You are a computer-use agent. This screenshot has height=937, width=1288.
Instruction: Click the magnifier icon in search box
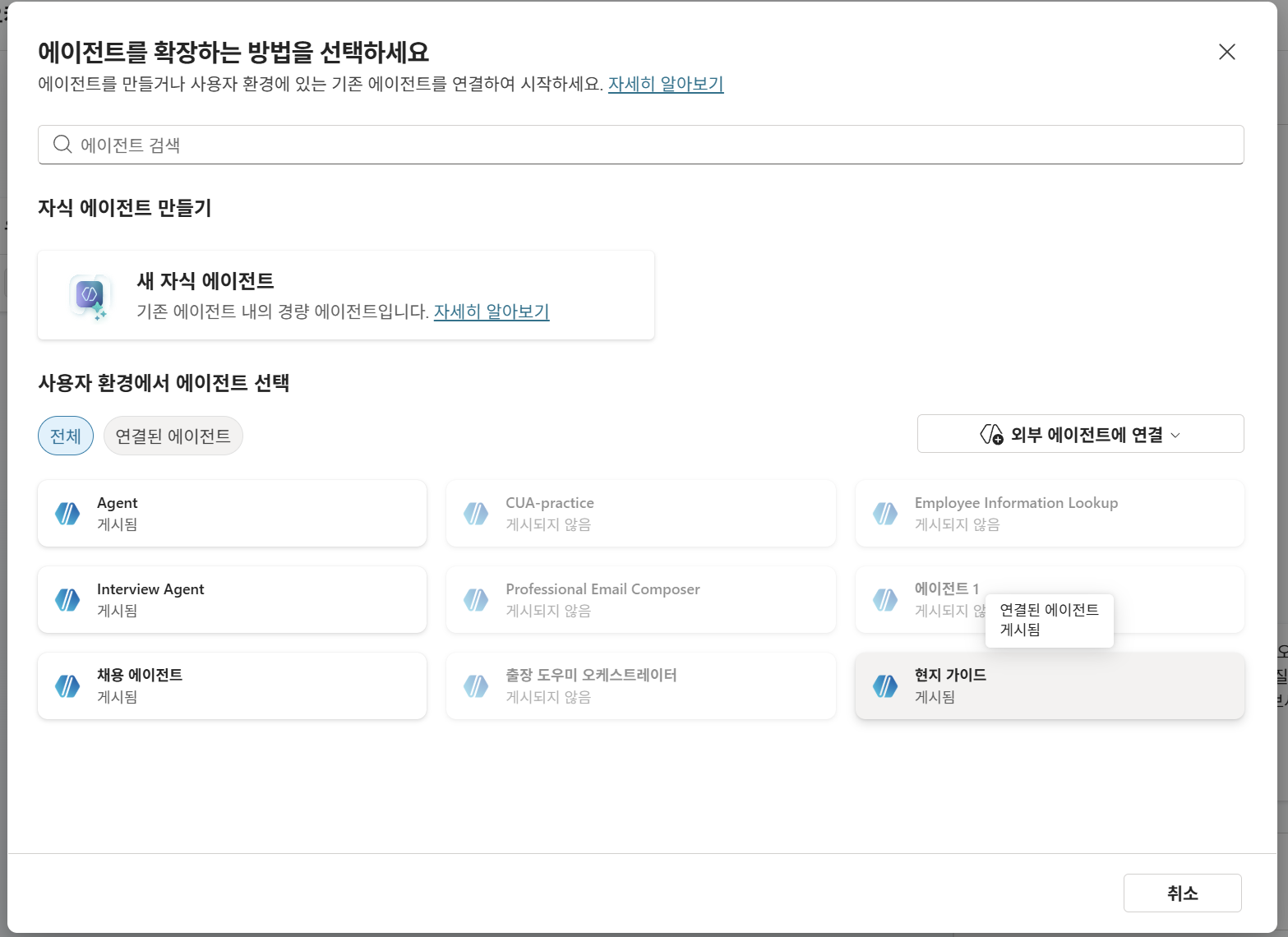click(x=62, y=145)
